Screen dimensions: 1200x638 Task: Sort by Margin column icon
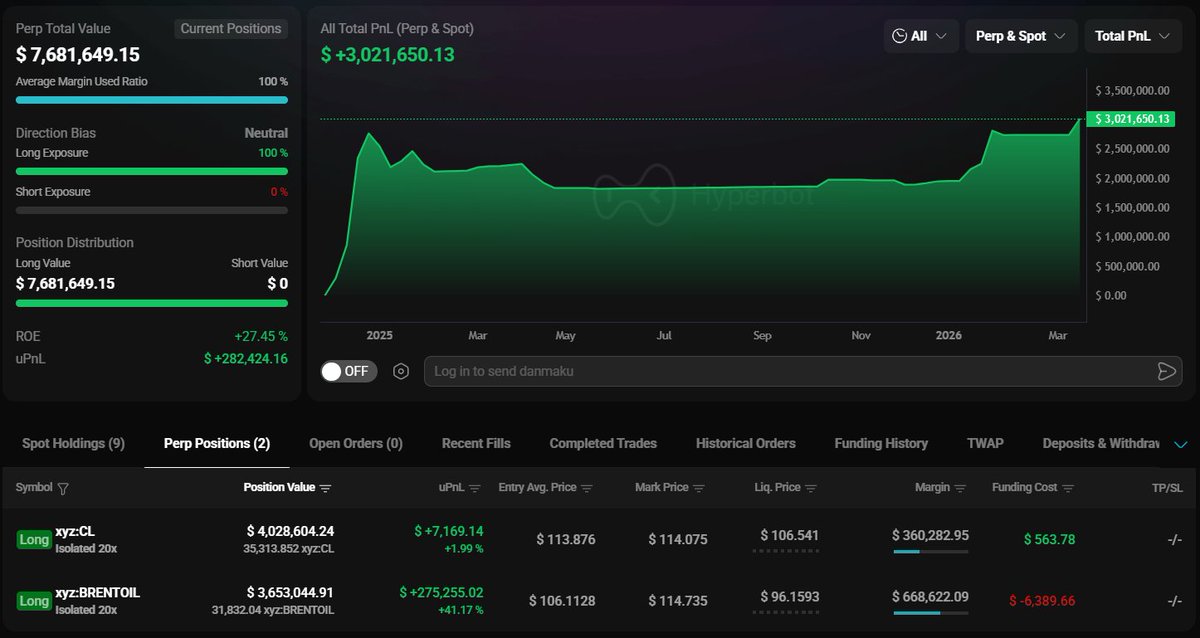tap(960, 488)
